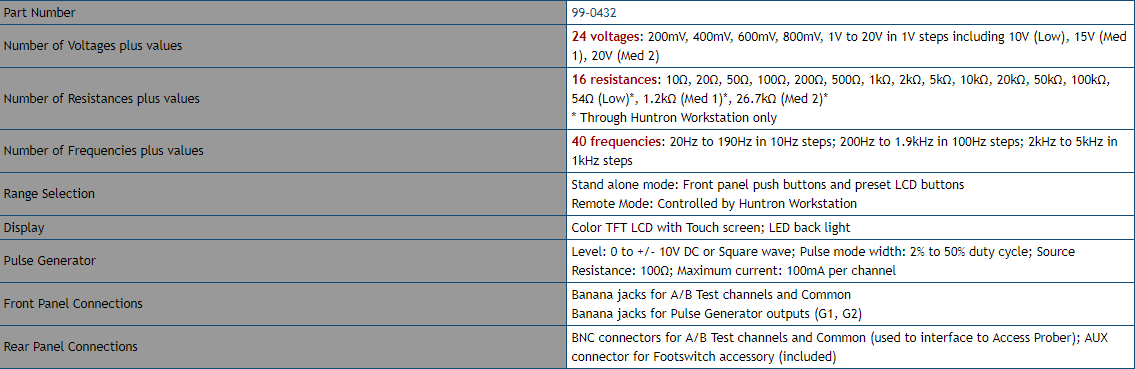
Task: Click the 'Stand alone mode' description line
Action: (x=767, y=184)
